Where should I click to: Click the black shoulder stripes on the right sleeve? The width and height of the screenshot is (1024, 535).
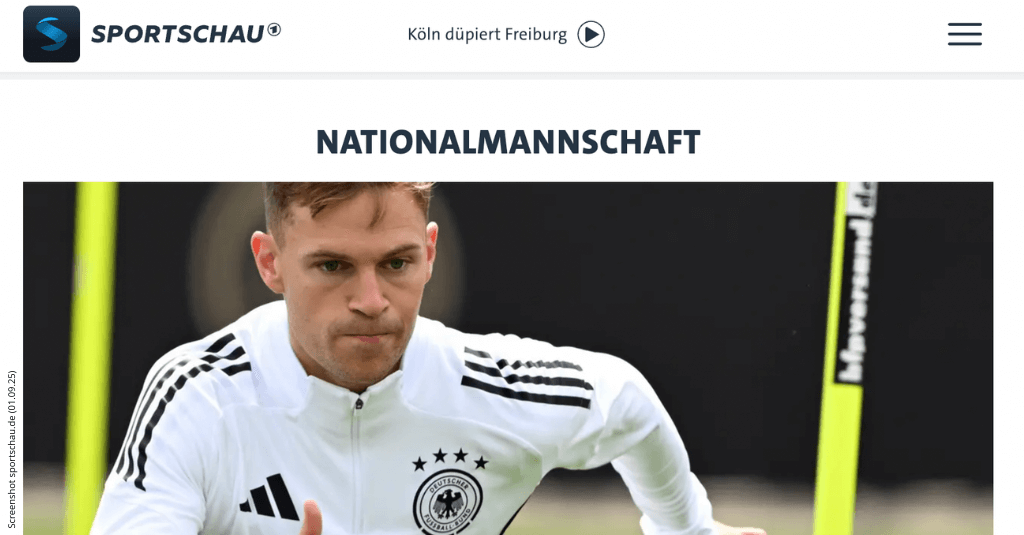(526, 377)
